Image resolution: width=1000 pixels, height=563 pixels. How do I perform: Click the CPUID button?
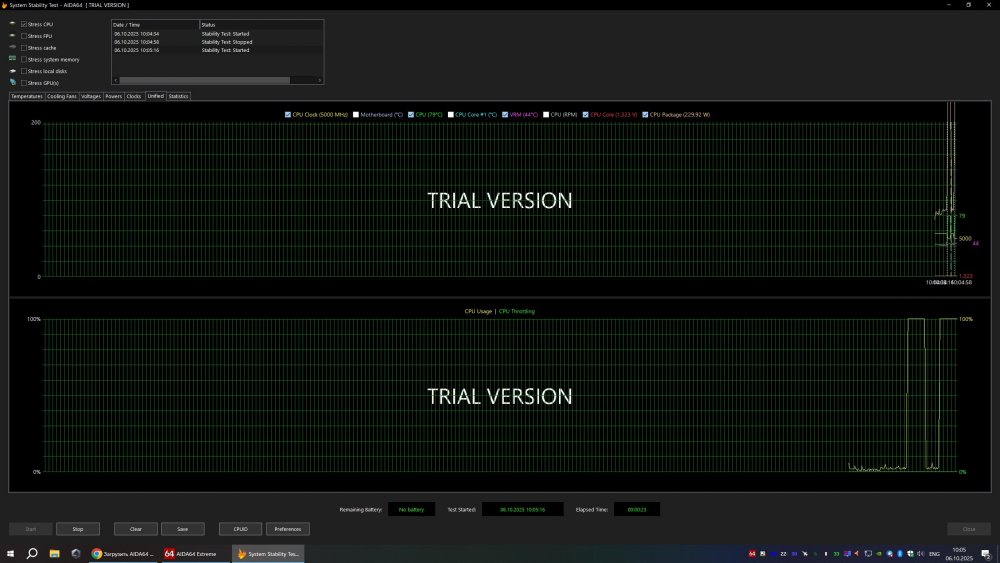coord(240,529)
